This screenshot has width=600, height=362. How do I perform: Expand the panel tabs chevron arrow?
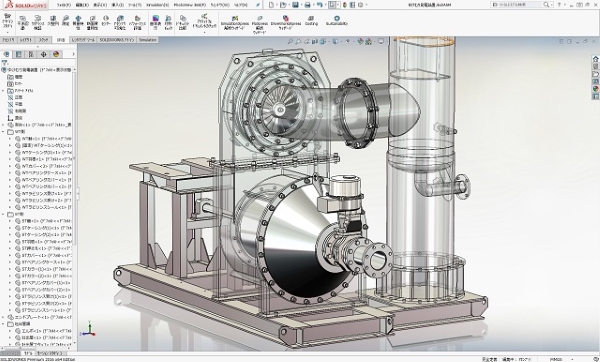point(73,54)
